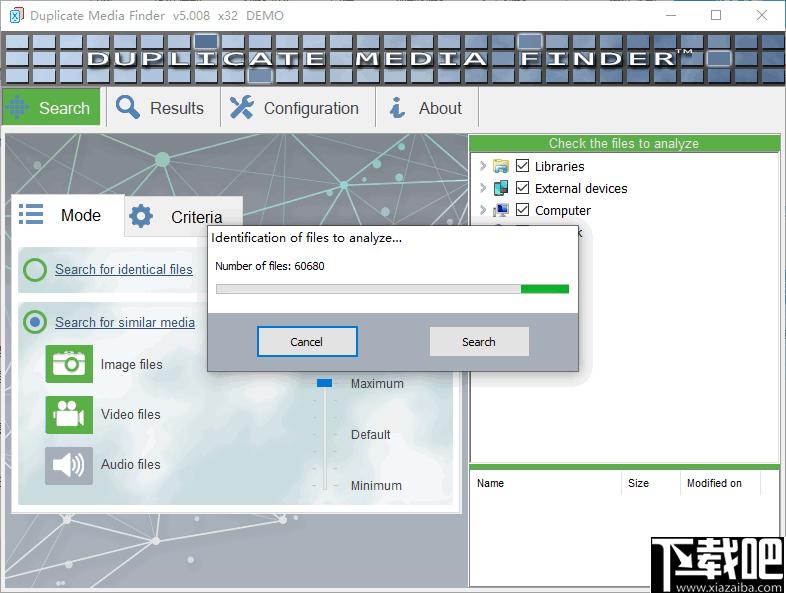Expand the Computer tree node
786x593 pixels.
[483, 210]
